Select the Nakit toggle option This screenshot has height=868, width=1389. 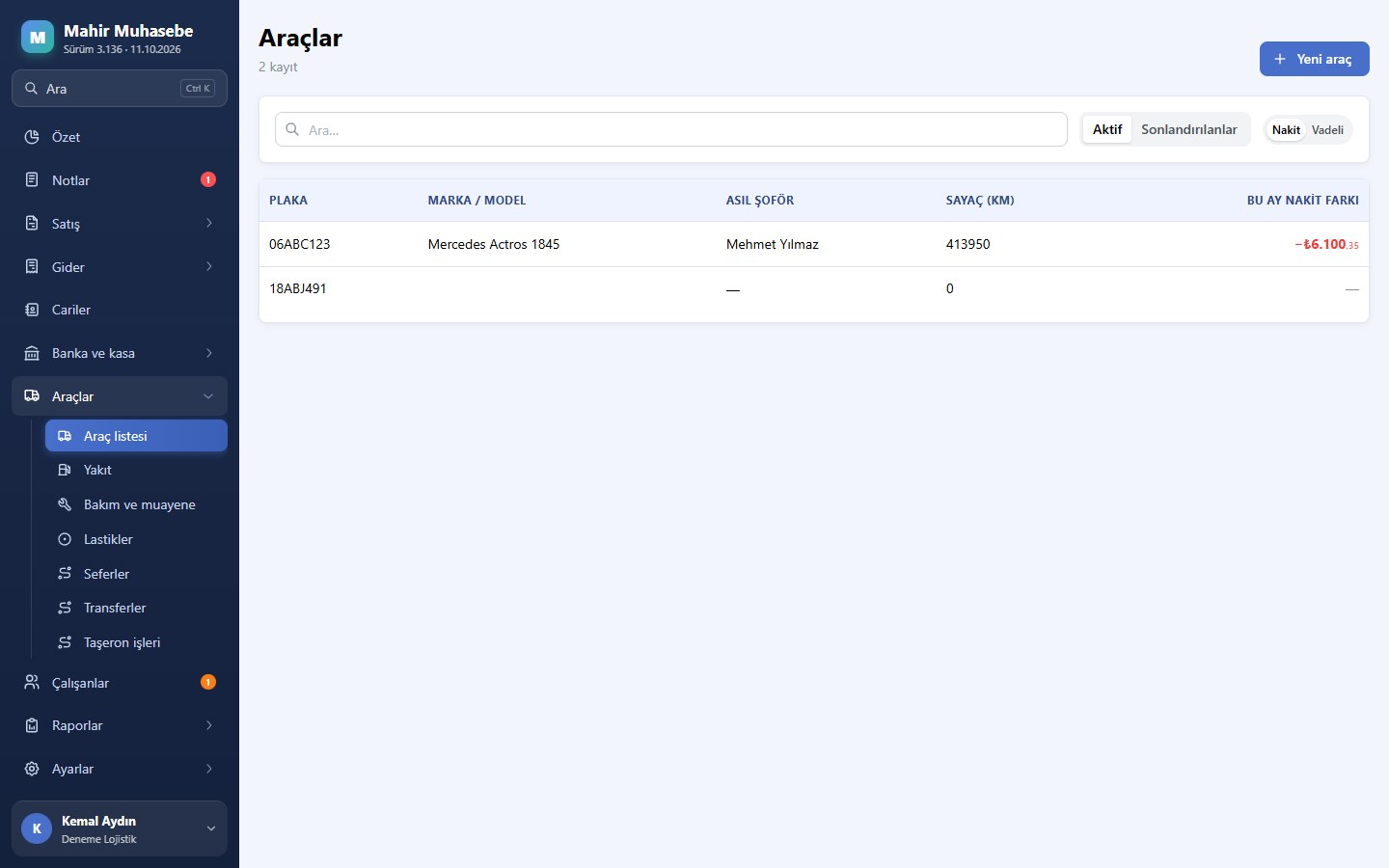1286,130
